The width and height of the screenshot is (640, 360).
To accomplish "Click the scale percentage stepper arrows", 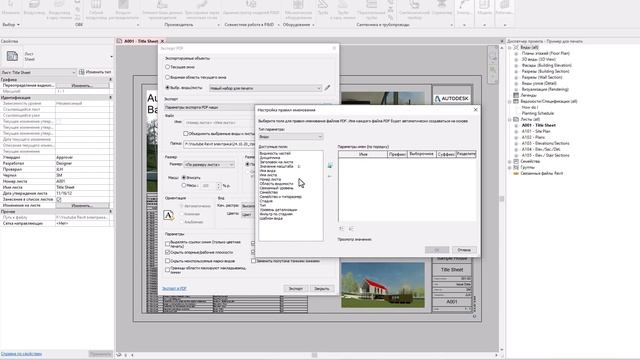I will pyautogui.click(x=219, y=186).
